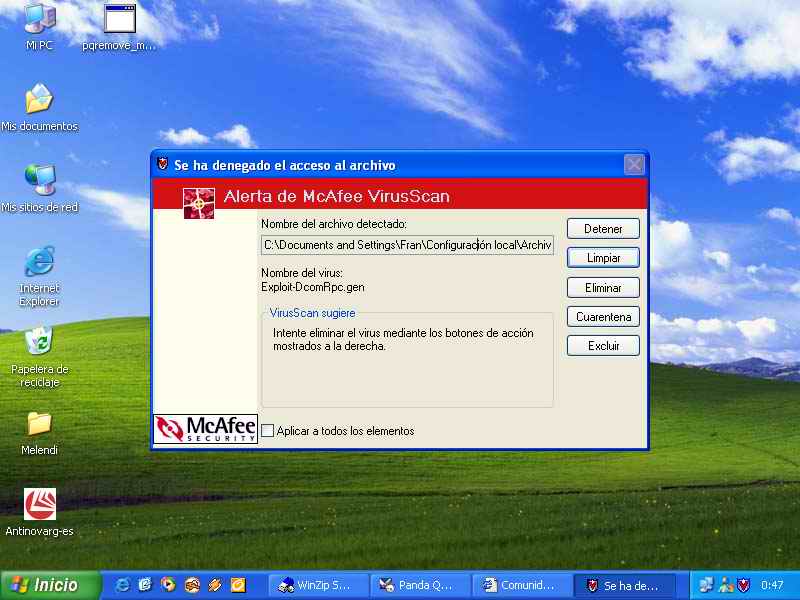Click the detected file path field
Image resolution: width=800 pixels, height=600 pixels.
[407, 245]
